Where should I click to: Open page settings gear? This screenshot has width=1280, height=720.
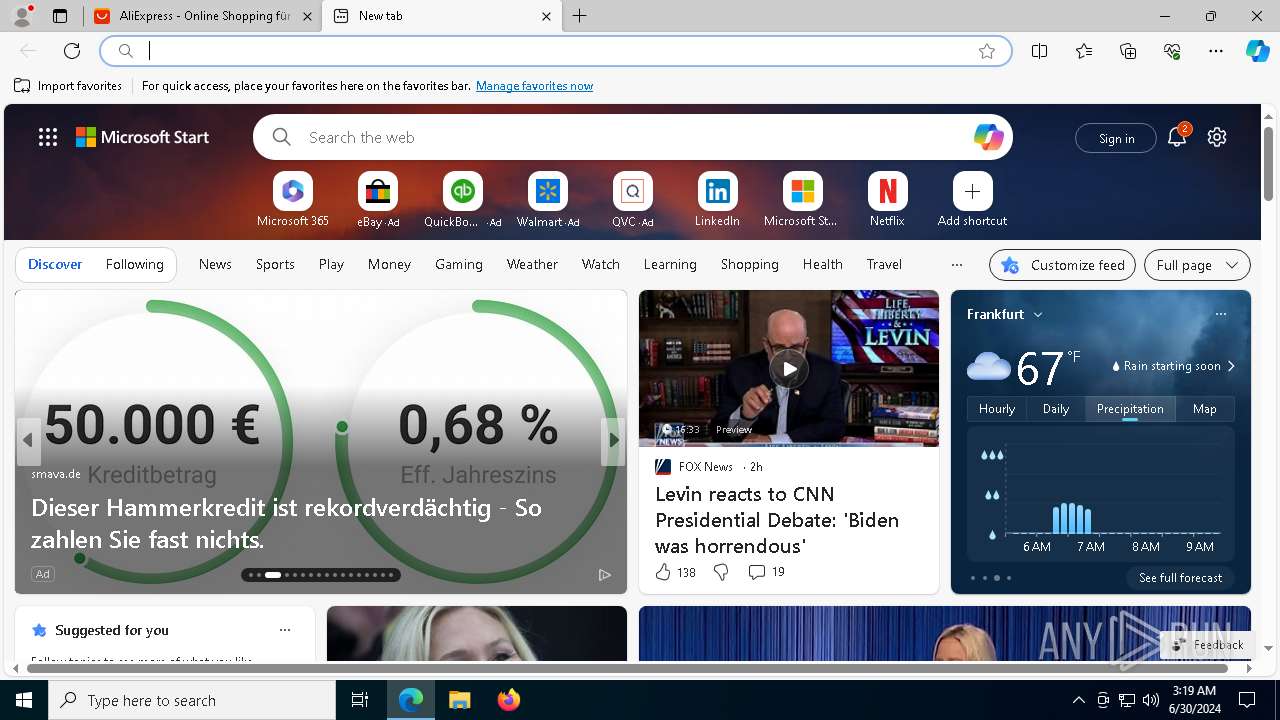(1217, 137)
